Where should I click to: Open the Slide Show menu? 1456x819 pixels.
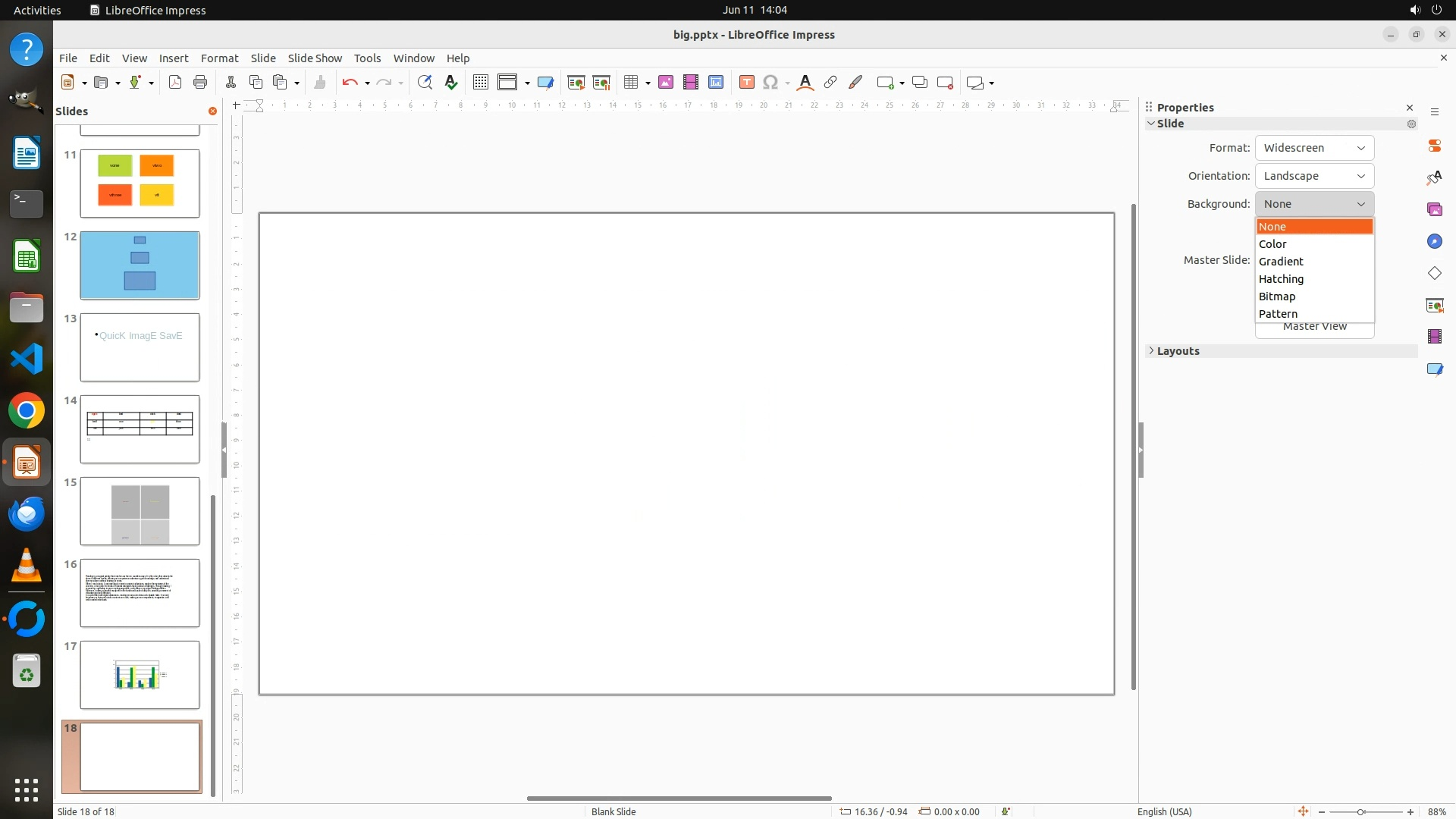point(315,58)
